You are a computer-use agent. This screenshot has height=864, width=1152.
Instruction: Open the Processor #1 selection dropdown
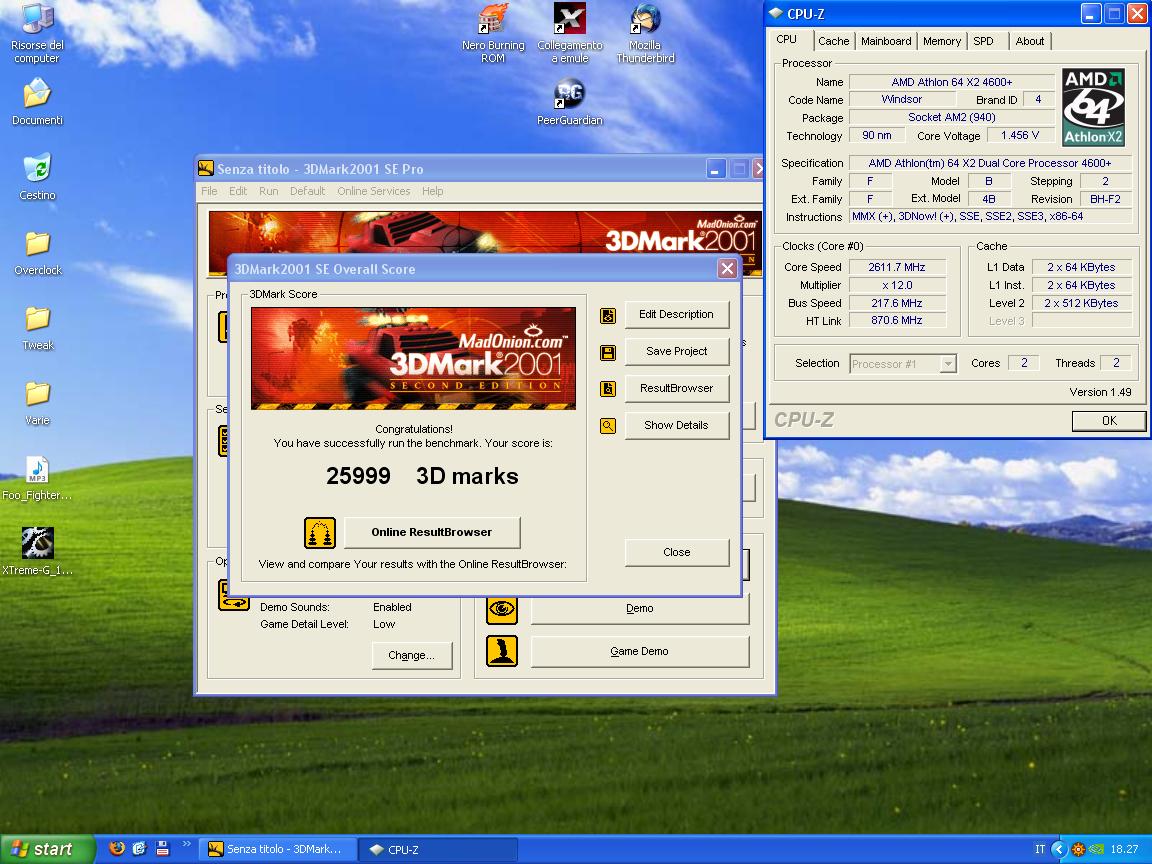(x=903, y=364)
